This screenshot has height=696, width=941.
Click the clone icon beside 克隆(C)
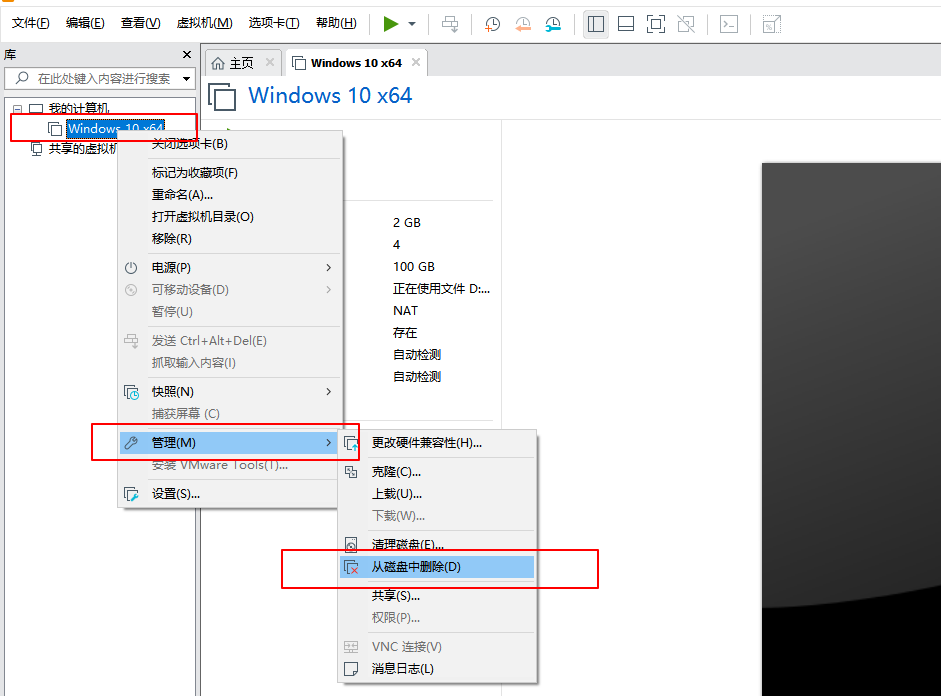click(x=351, y=472)
